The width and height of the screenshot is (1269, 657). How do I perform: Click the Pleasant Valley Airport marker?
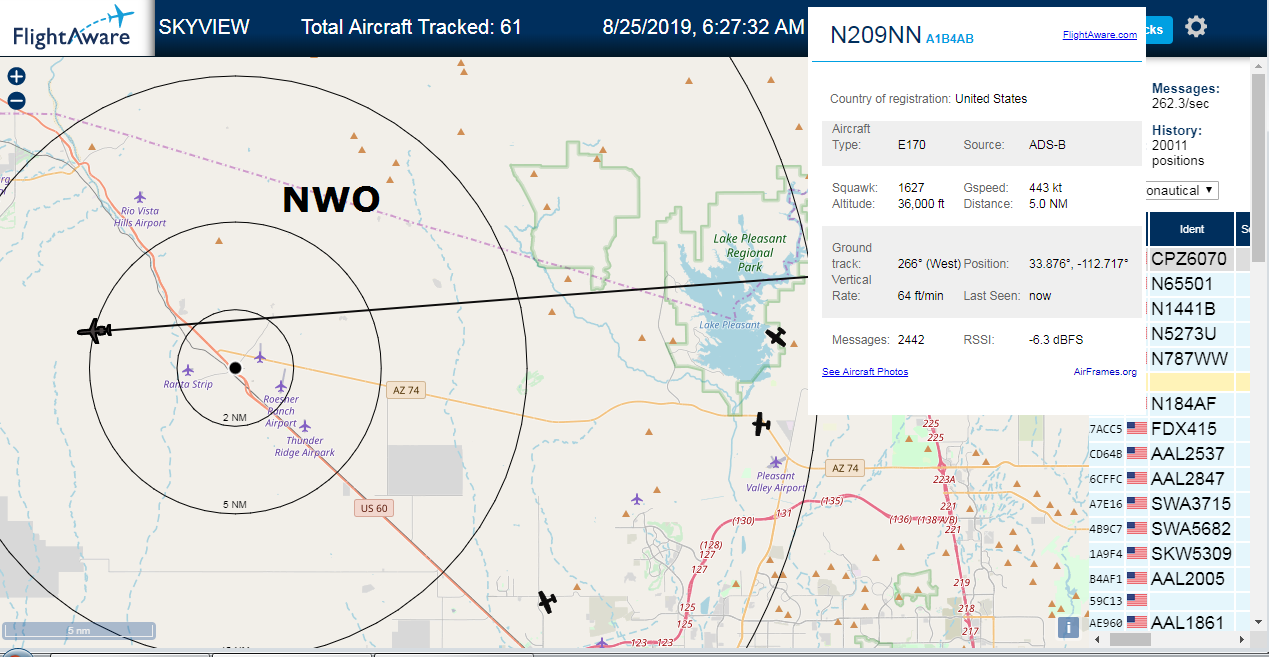775,461
